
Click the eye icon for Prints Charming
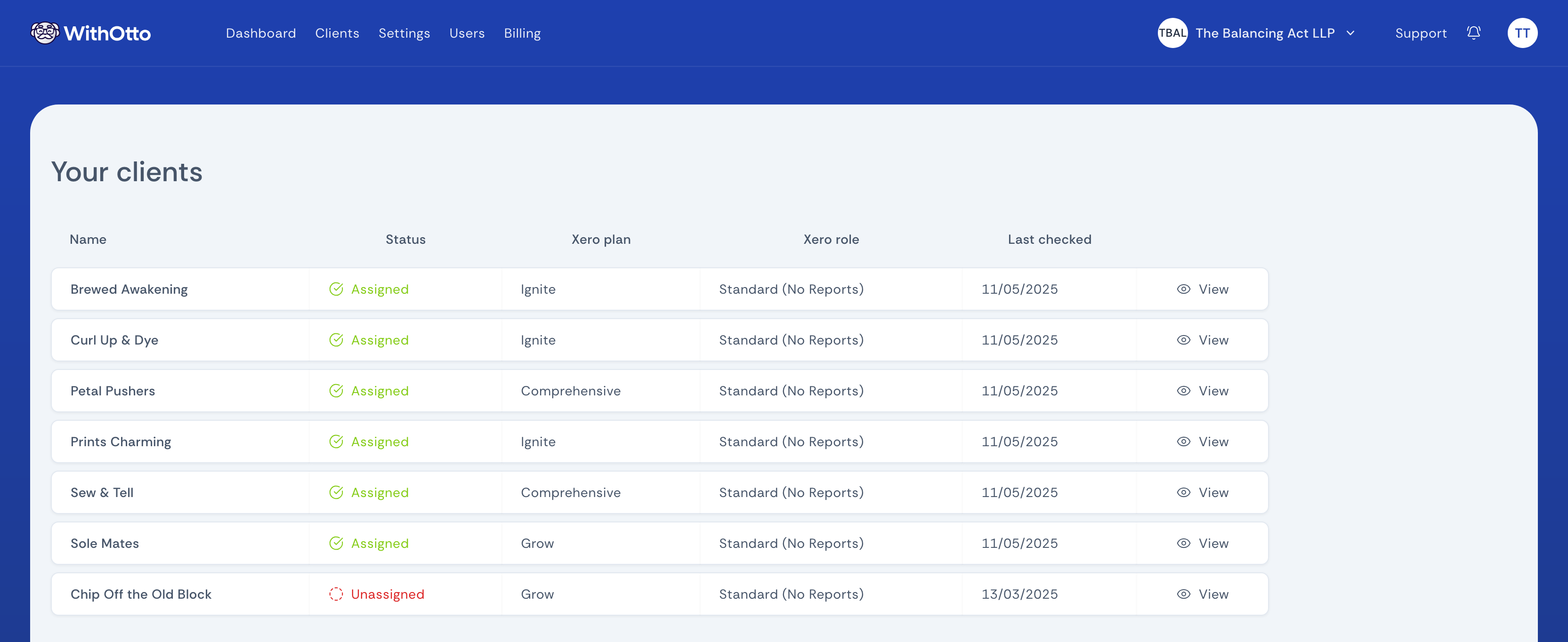[1183, 442]
